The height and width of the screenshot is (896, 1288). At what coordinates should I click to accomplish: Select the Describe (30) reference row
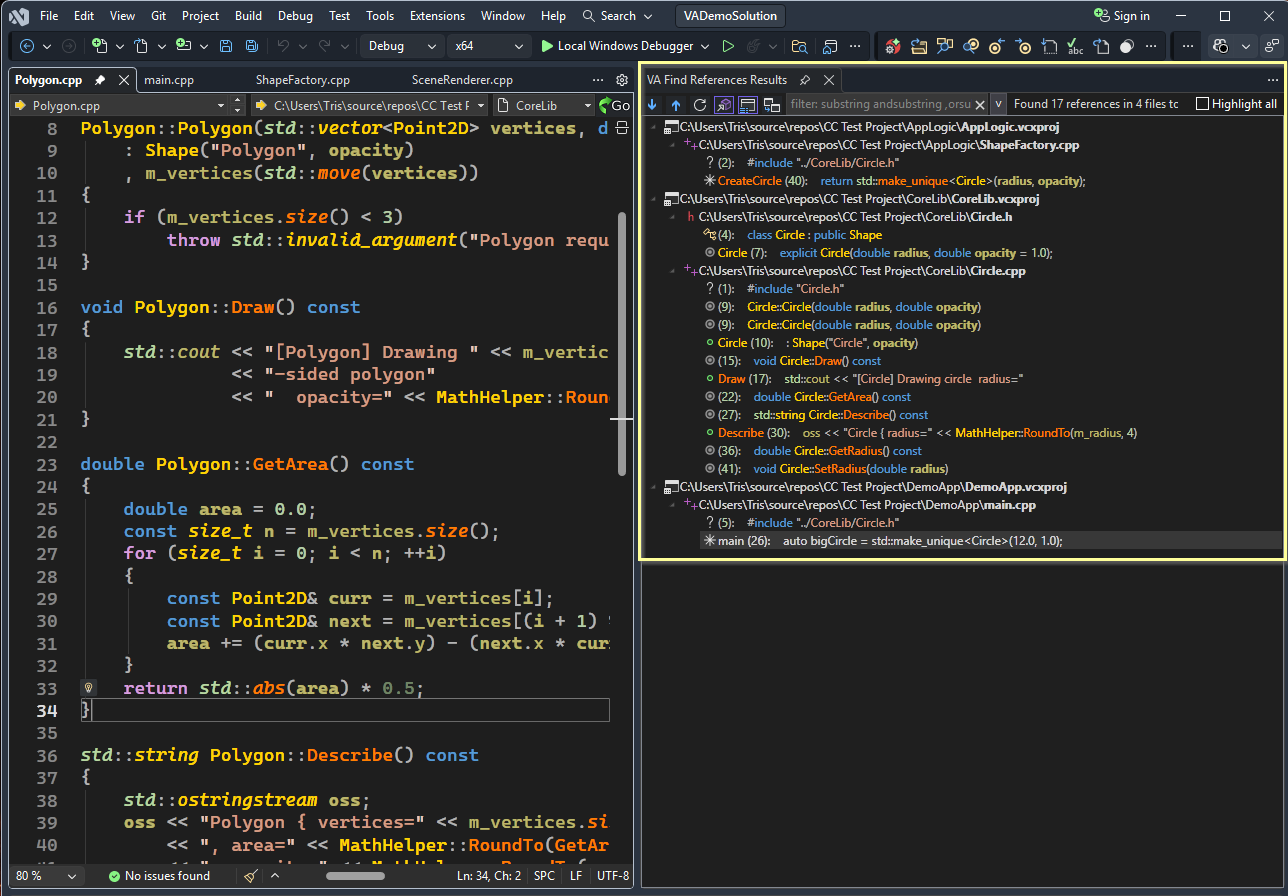[x=921, y=433]
